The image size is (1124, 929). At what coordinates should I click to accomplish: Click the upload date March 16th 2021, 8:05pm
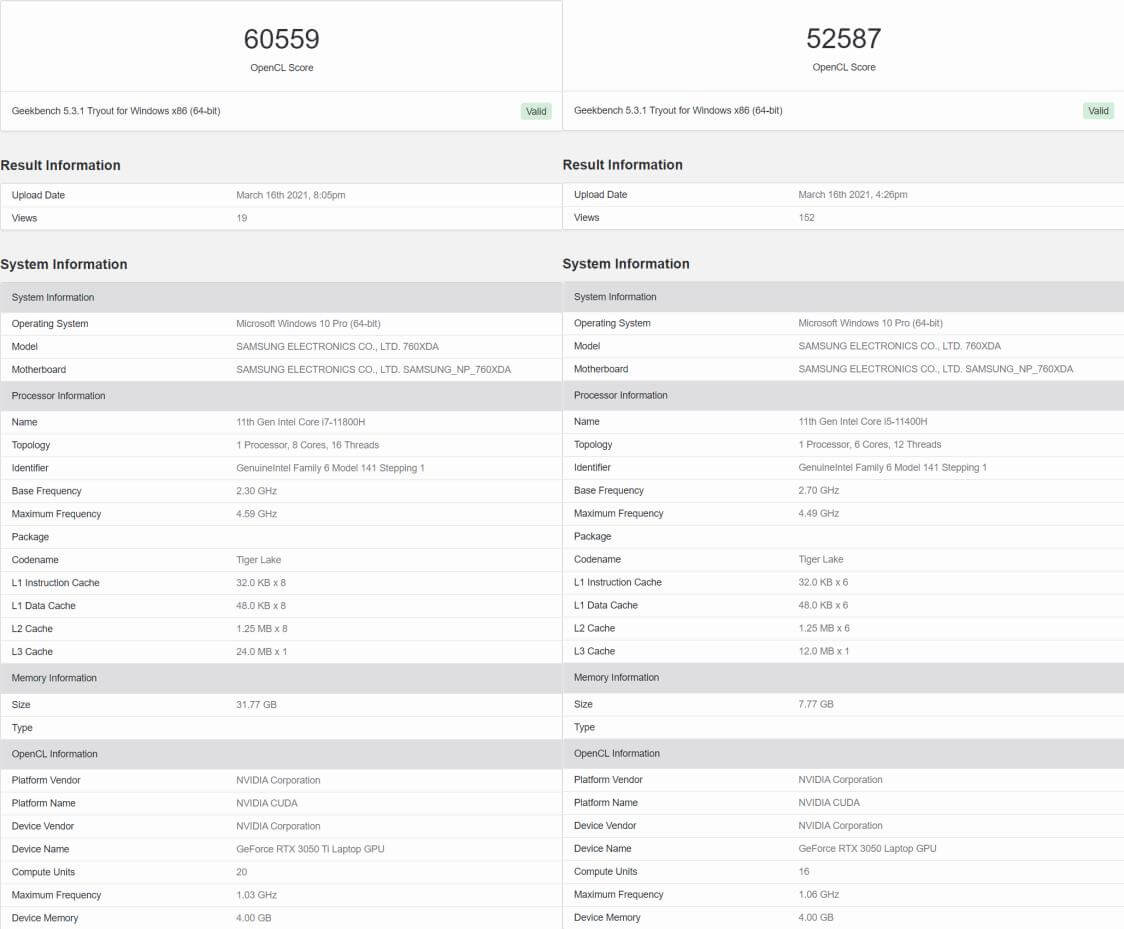tap(290, 195)
